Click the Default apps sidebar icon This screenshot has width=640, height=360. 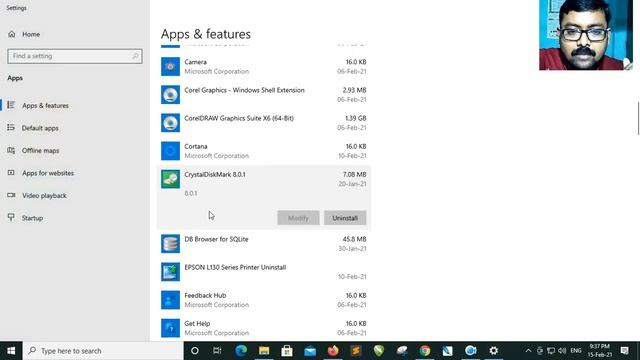11,128
